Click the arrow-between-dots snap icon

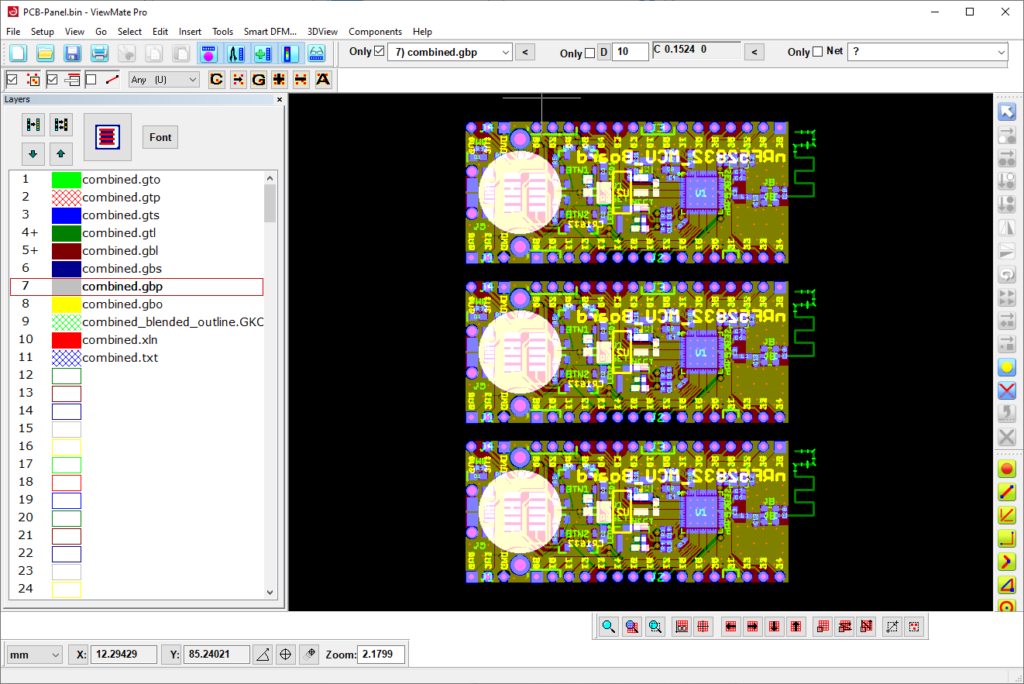click(238, 80)
